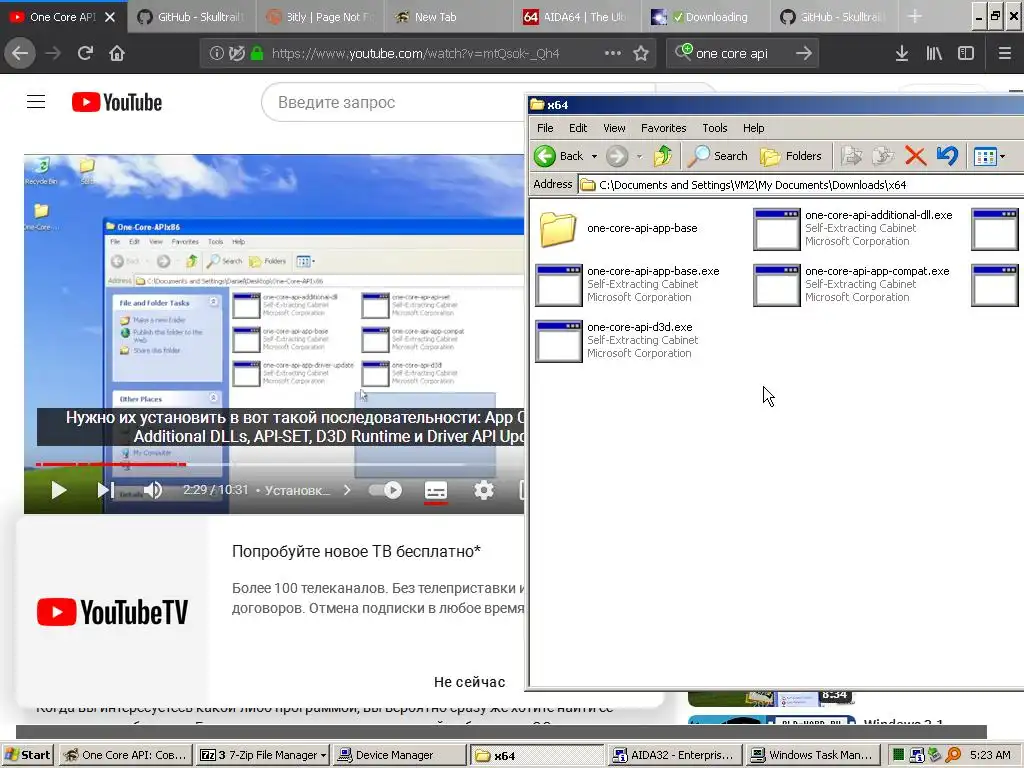This screenshot has width=1024, height=768.
Task: Open Help menu in x64 Explorer window
Action: click(753, 128)
